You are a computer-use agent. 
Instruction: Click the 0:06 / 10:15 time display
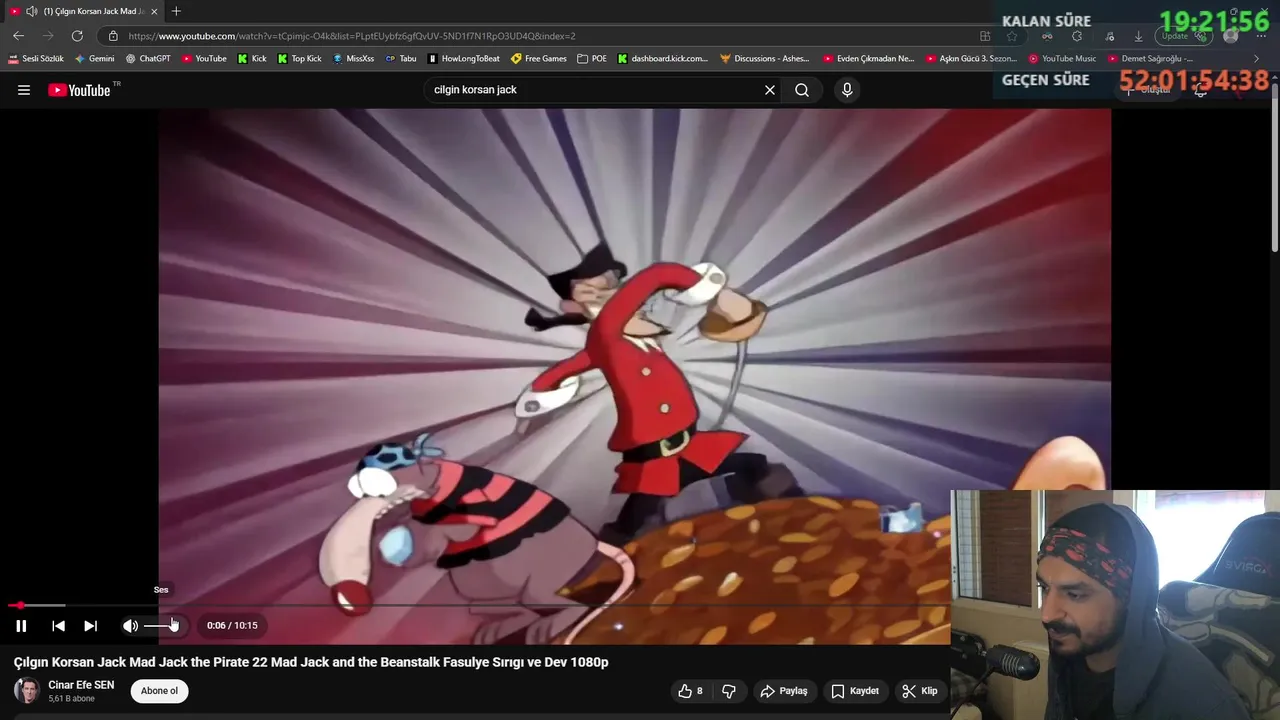pos(232,626)
